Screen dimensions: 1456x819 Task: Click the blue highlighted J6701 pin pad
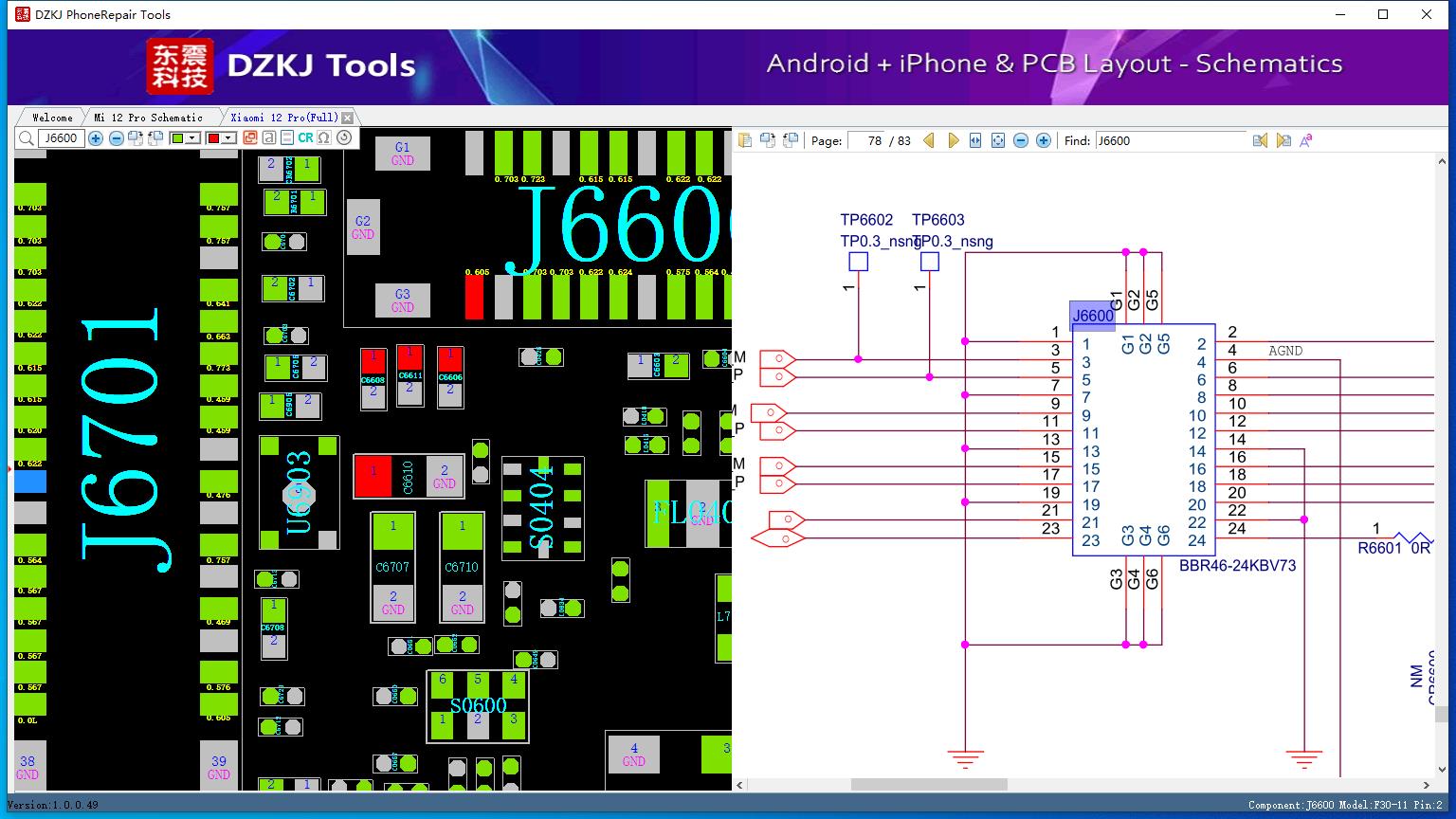(x=29, y=482)
